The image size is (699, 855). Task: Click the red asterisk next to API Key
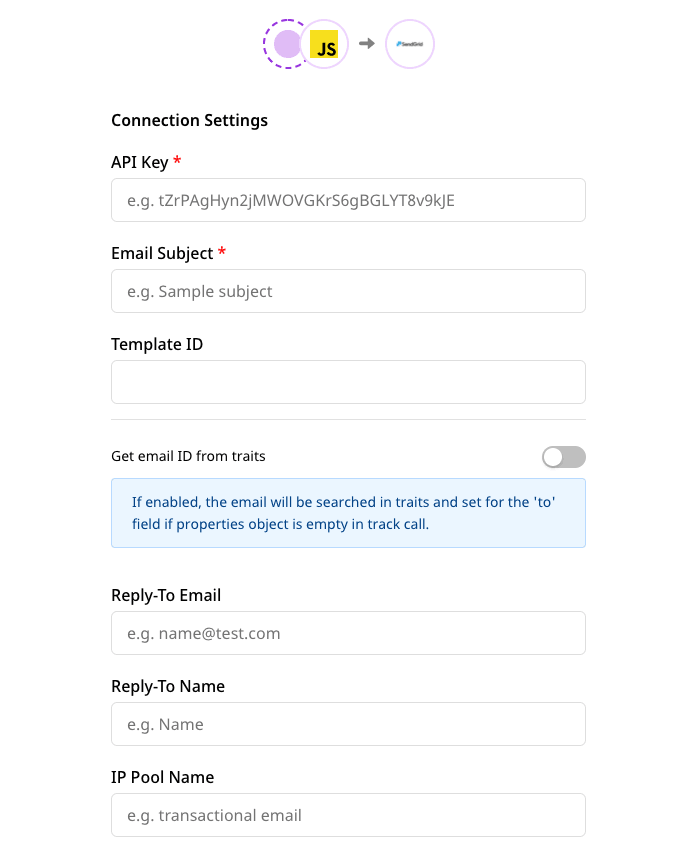click(x=176, y=161)
